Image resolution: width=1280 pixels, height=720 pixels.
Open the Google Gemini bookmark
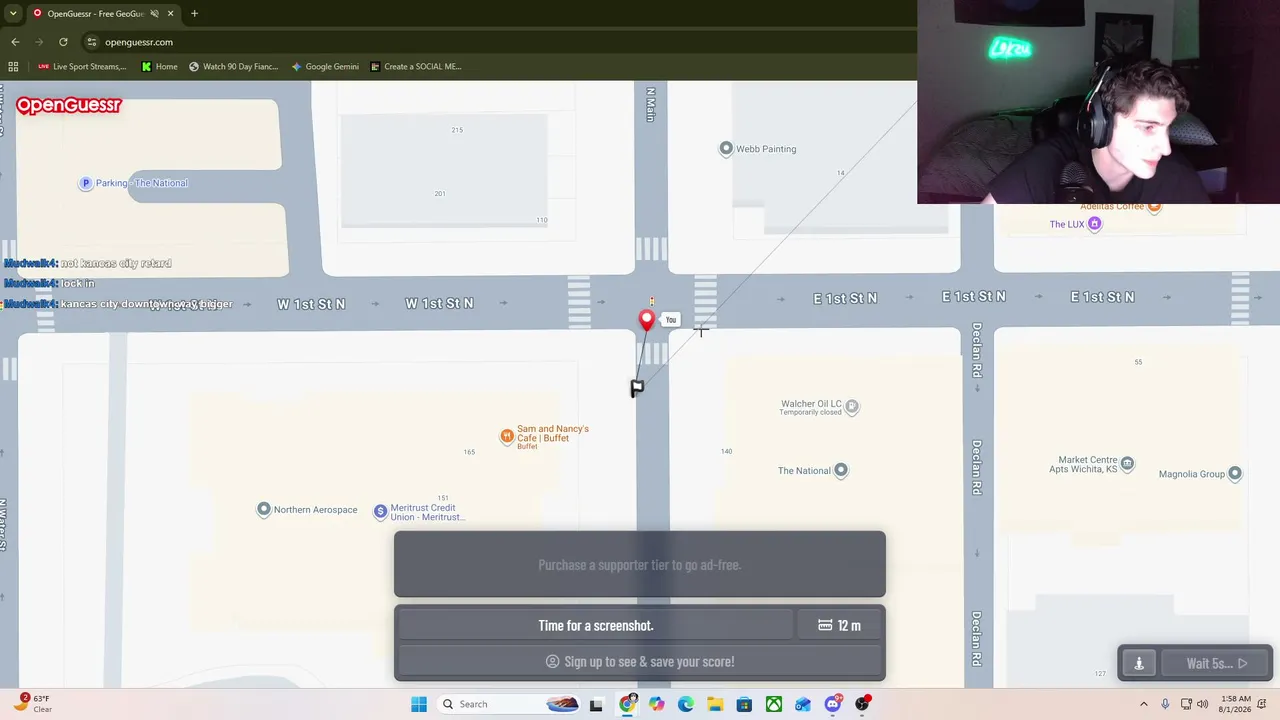click(325, 67)
